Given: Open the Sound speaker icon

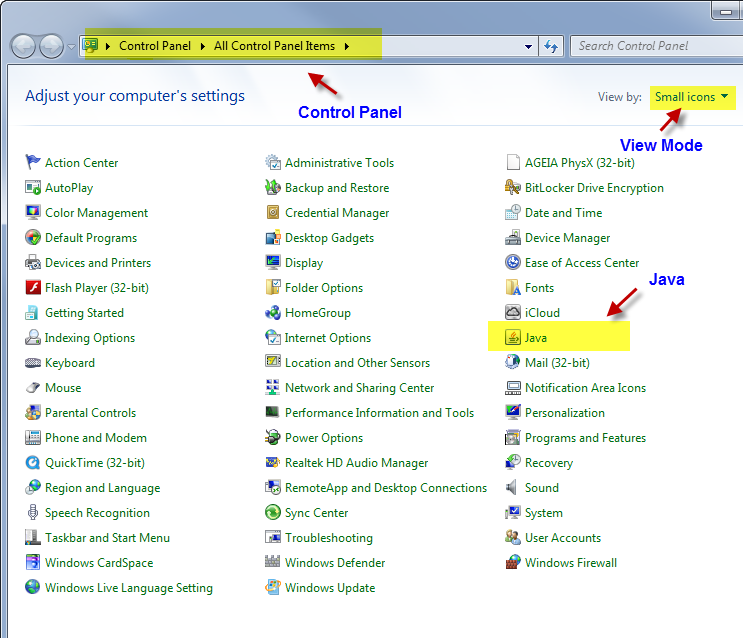Looking at the screenshot, I should point(512,487).
